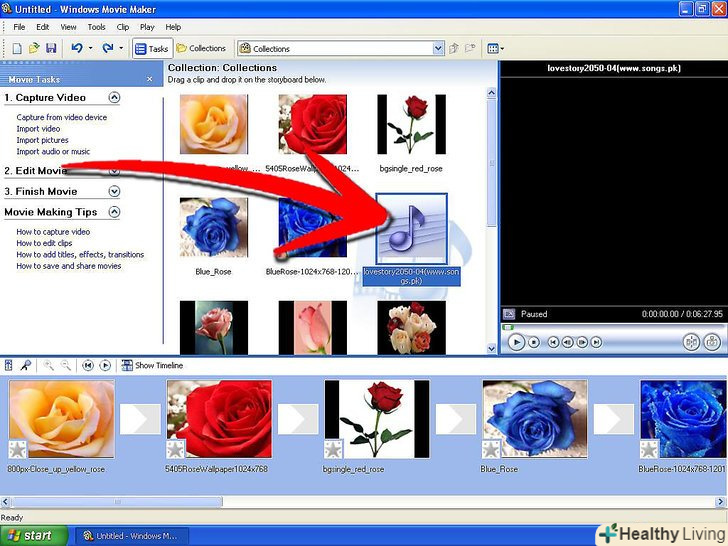Split the clip at current frame
This screenshot has width=728, height=546.
[x=691, y=343]
